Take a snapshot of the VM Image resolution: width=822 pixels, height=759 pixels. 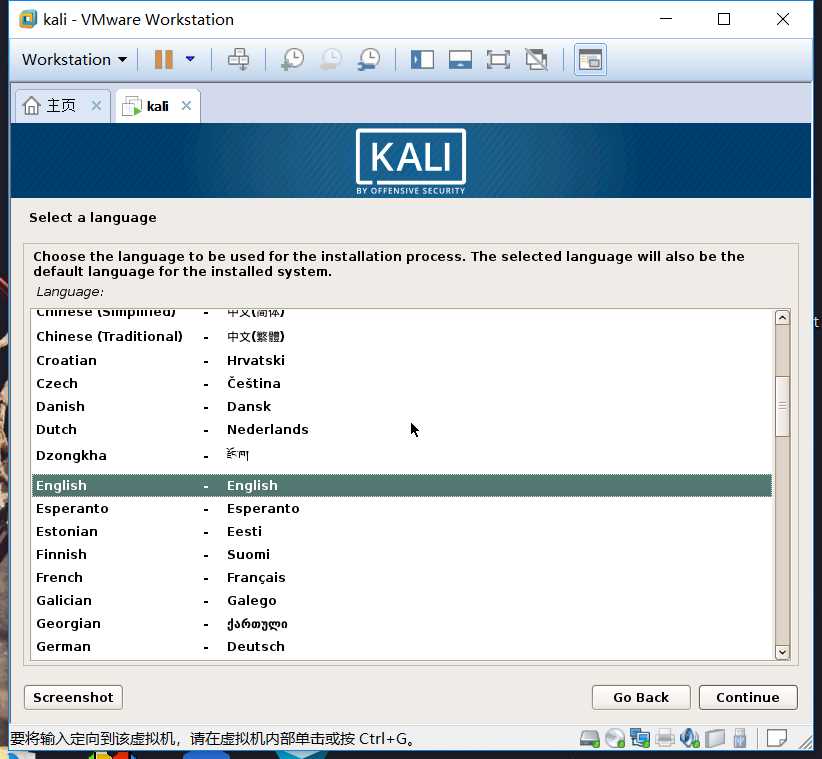click(x=292, y=59)
